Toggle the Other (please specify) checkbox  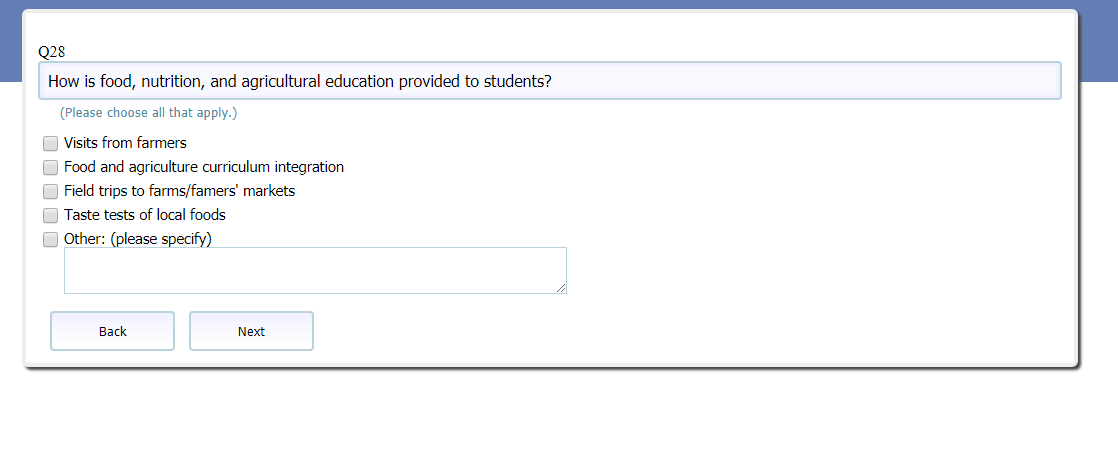tap(50, 239)
